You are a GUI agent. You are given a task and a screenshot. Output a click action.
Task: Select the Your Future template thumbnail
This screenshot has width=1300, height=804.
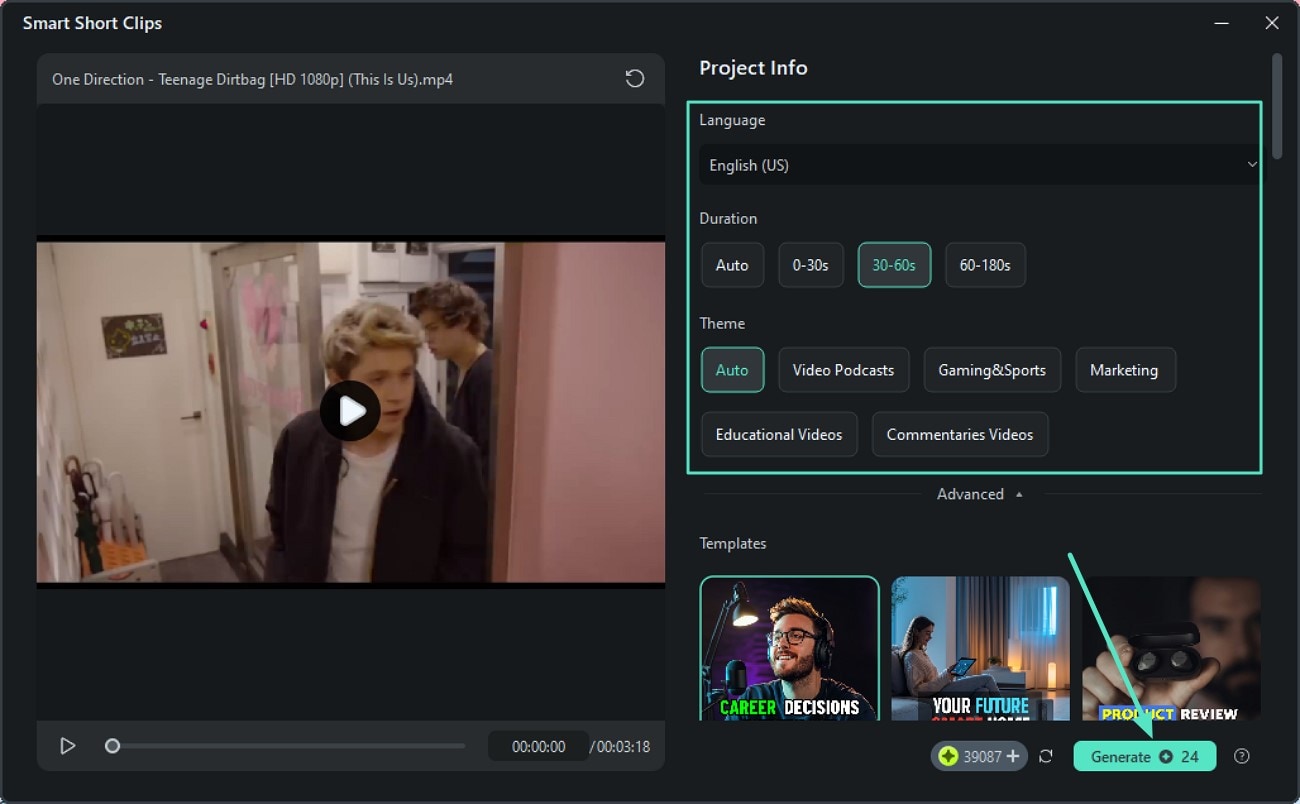980,648
